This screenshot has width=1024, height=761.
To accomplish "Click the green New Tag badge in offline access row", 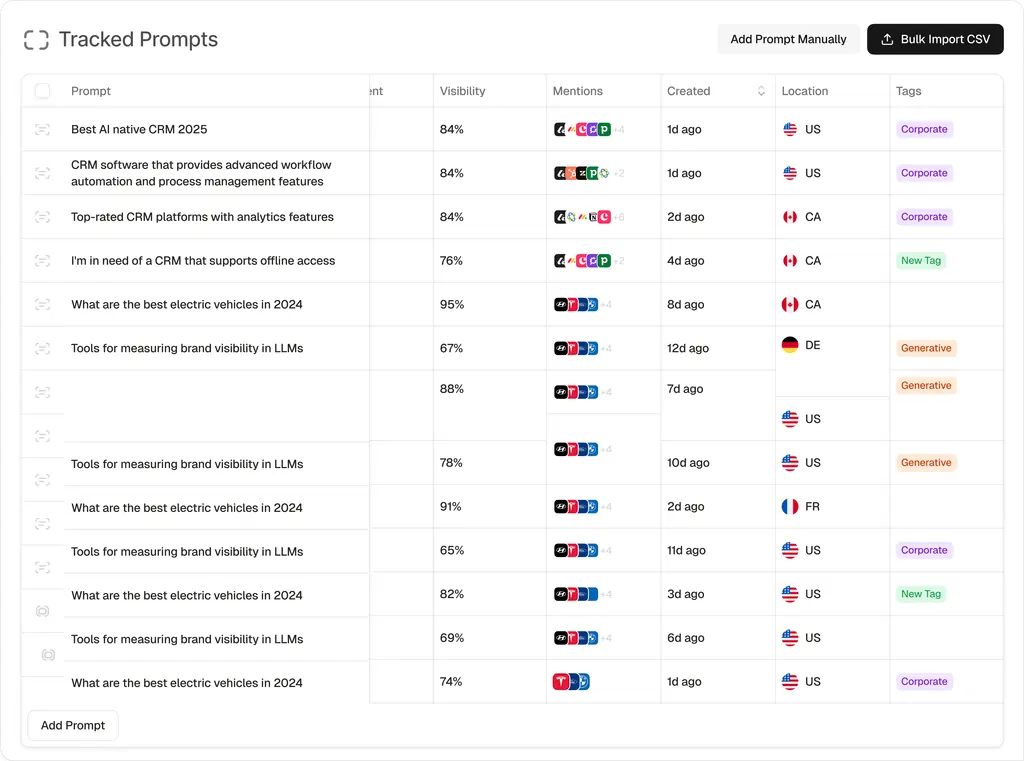I will [920, 261].
